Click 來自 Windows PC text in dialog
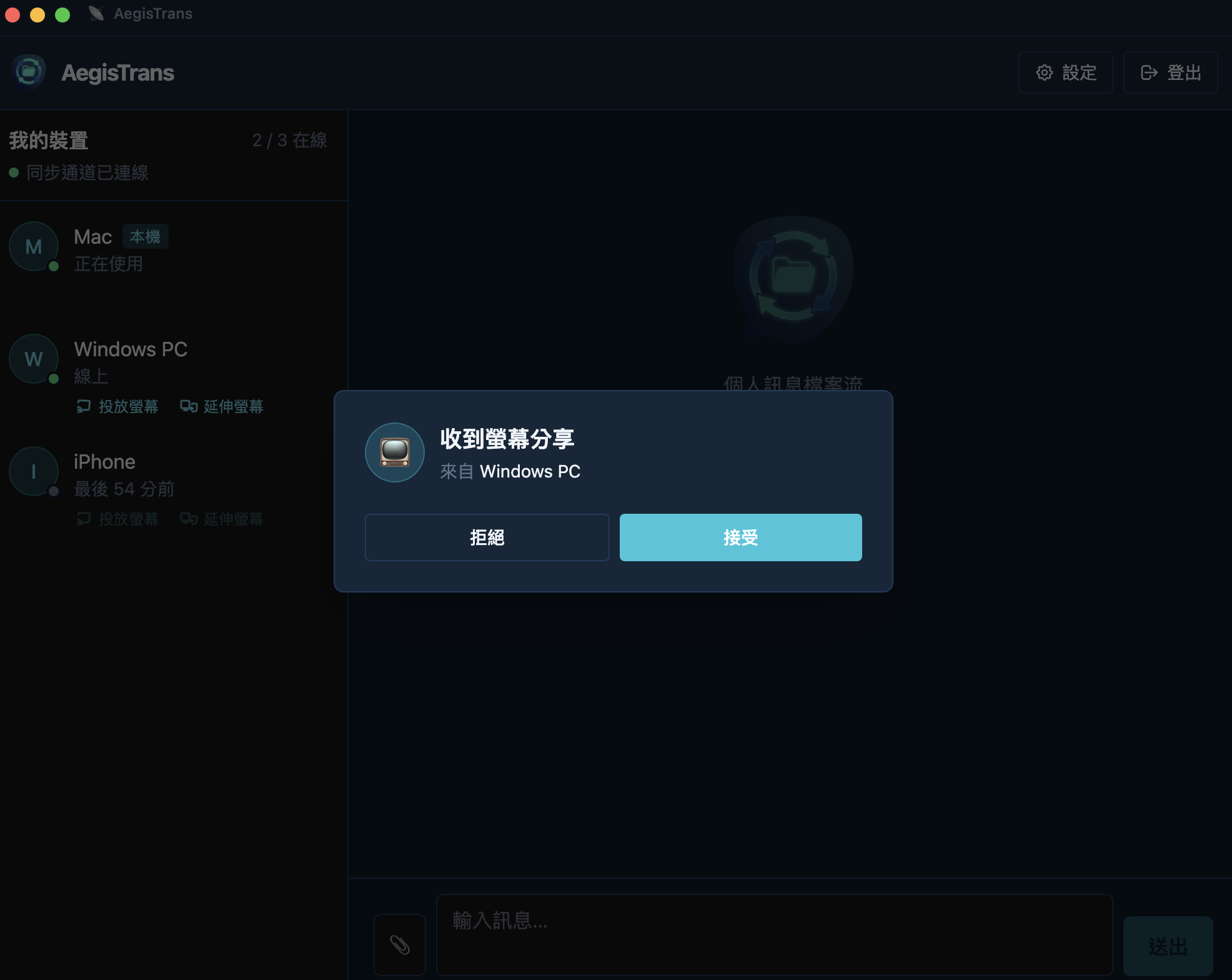Viewport: 1232px width, 980px height. coord(510,471)
